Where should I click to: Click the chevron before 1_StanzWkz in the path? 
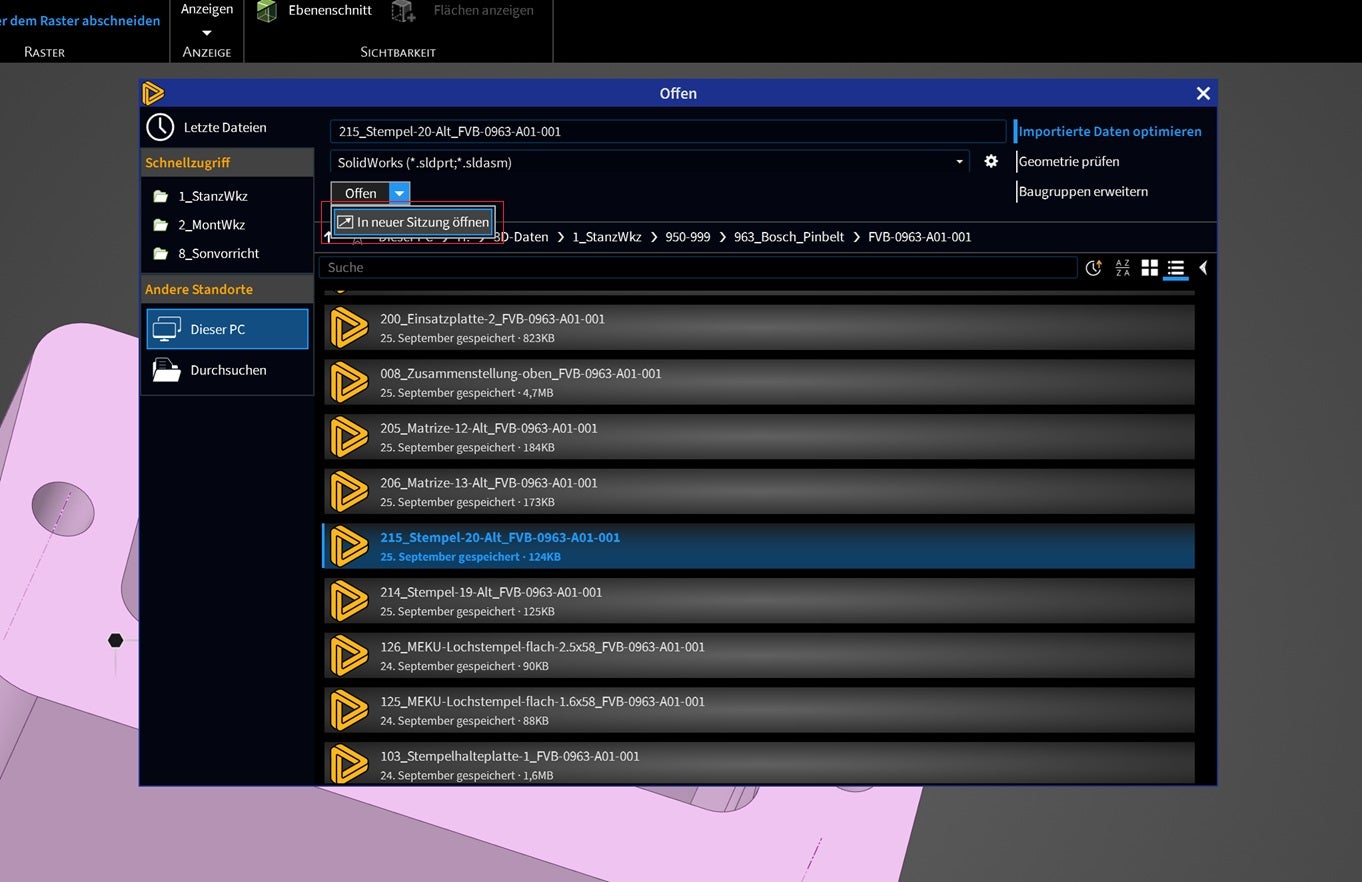click(562, 237)
